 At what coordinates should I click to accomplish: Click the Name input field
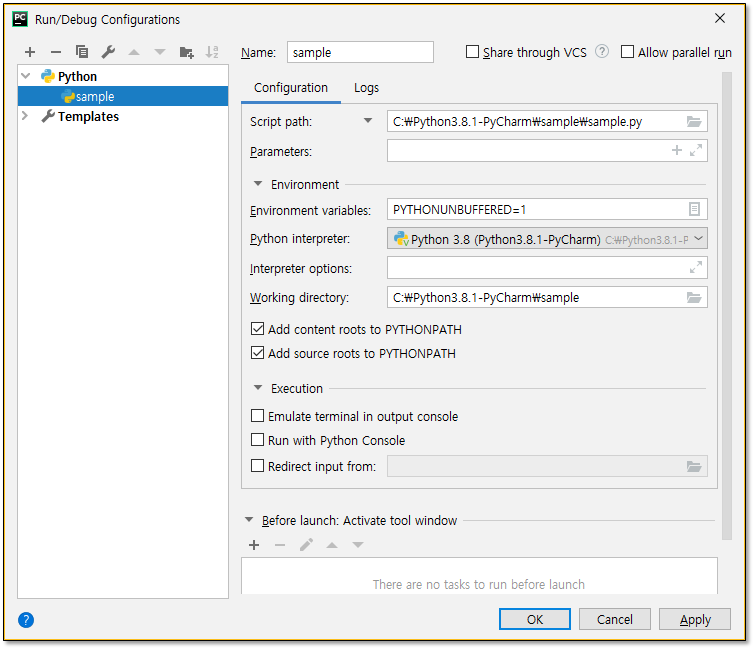360,52
